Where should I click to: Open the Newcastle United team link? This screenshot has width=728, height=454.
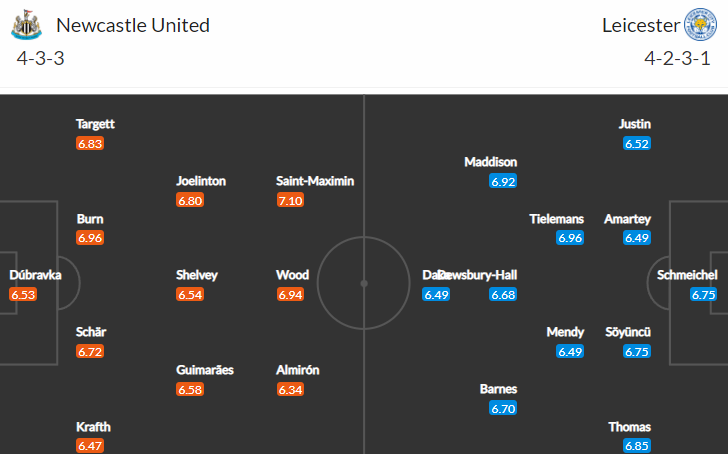(x=133, y=25)
